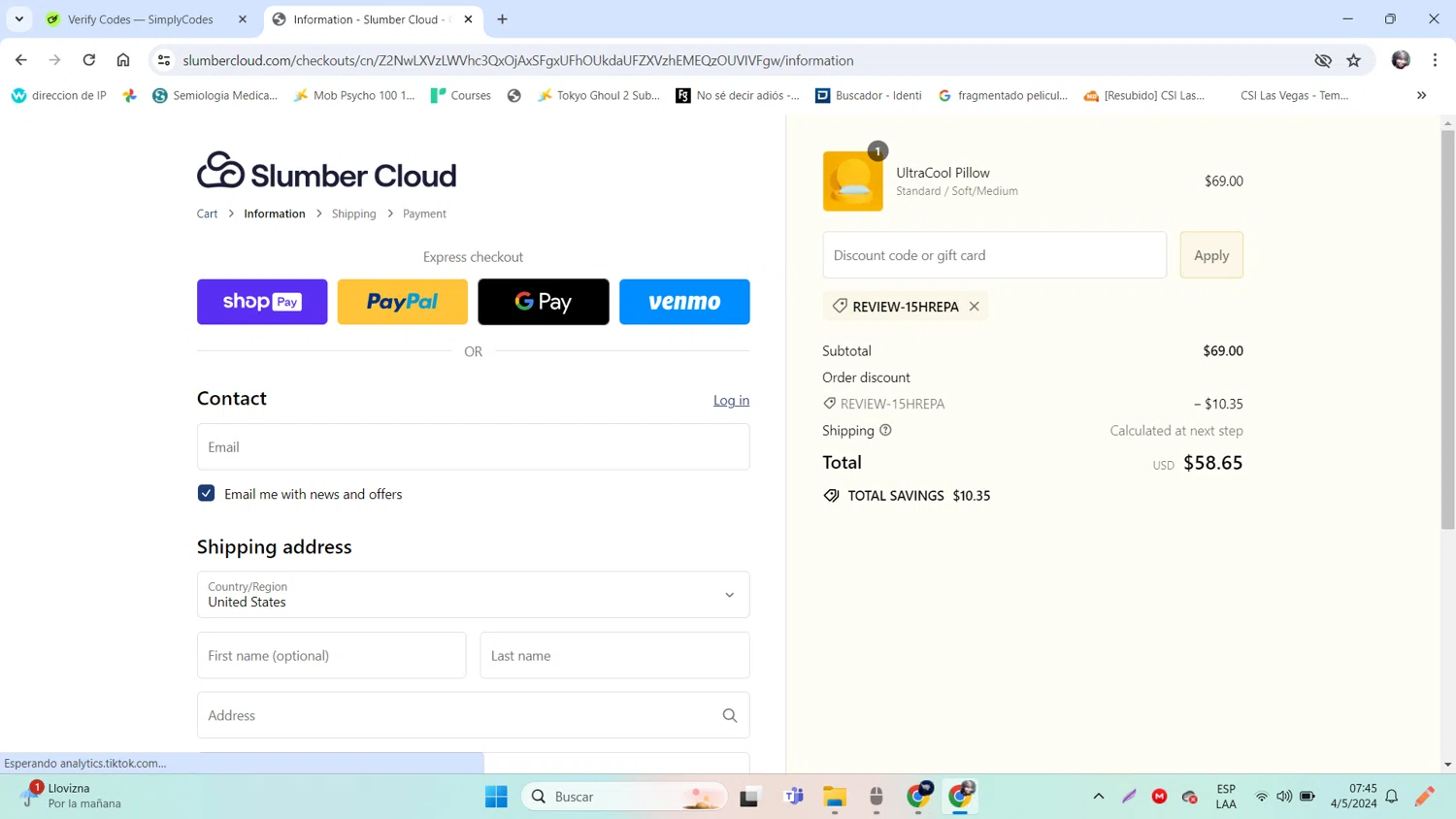
Task: Pay with Shop Pay express checkout
Action: (262, 302)
